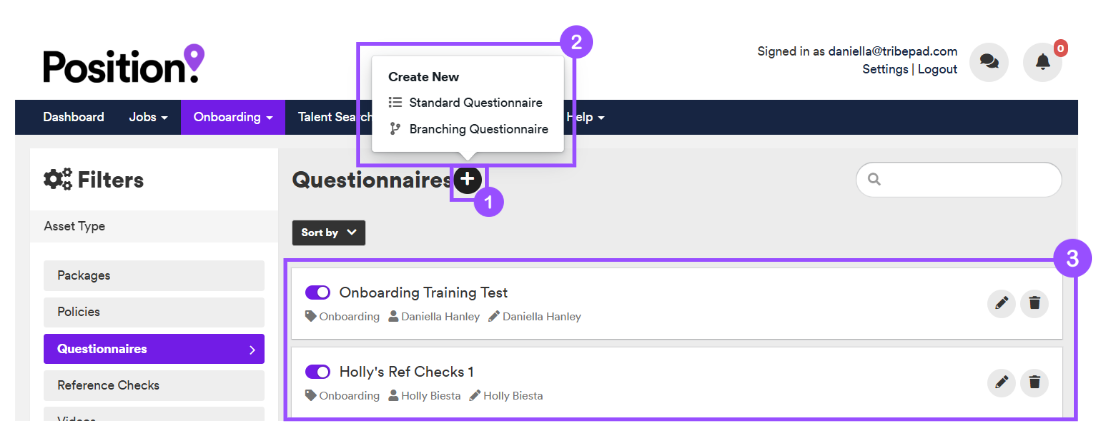Select the Packages asset type filter

pyautogui.click(x=154, y=276)
